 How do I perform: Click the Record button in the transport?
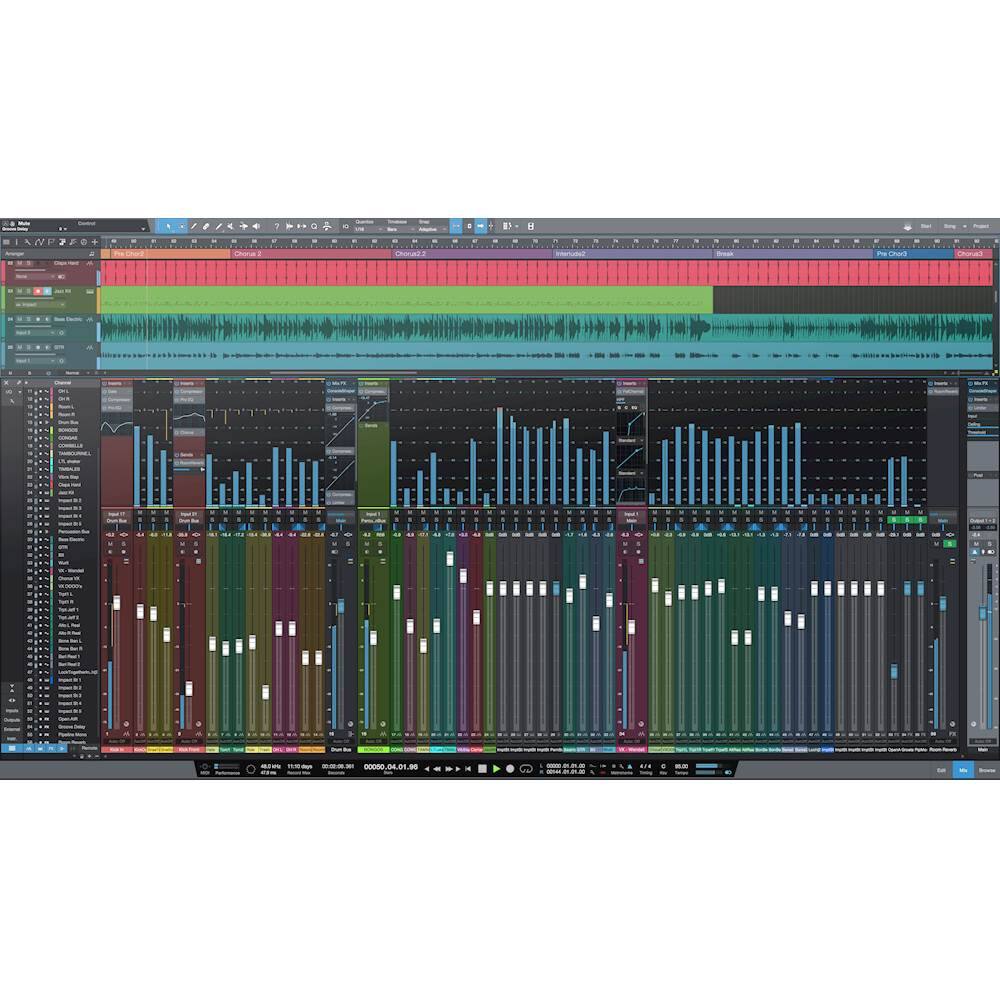[509, 768]
